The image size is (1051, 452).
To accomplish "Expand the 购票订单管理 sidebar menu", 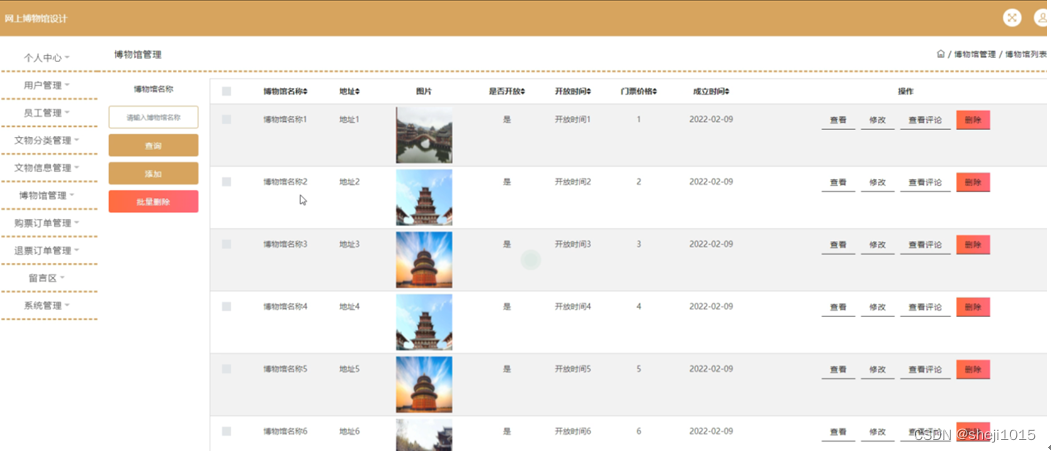I will (47, 223).
